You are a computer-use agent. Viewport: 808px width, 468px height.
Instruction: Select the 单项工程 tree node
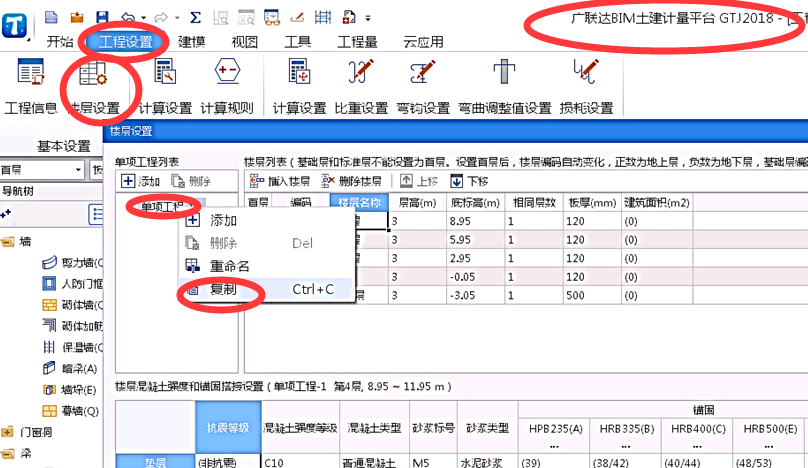click(x=164, y=207)
